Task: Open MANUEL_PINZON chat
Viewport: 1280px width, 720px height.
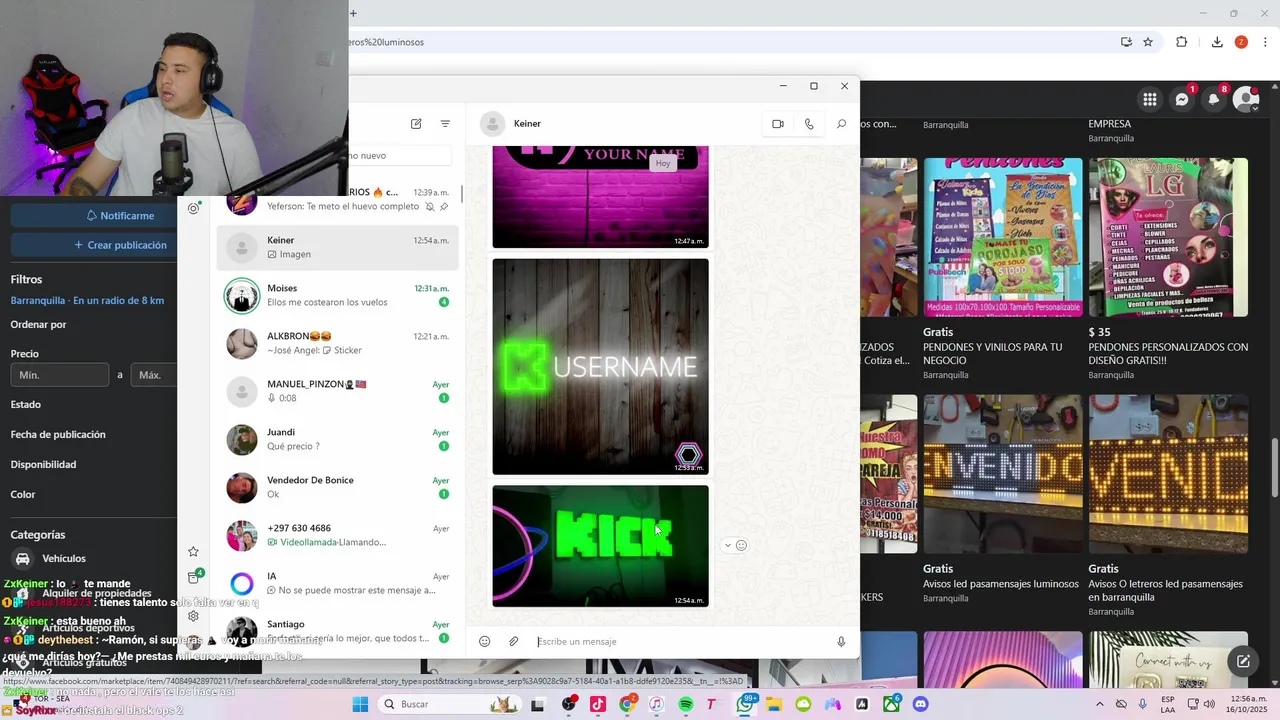Action: coord(338,391)
